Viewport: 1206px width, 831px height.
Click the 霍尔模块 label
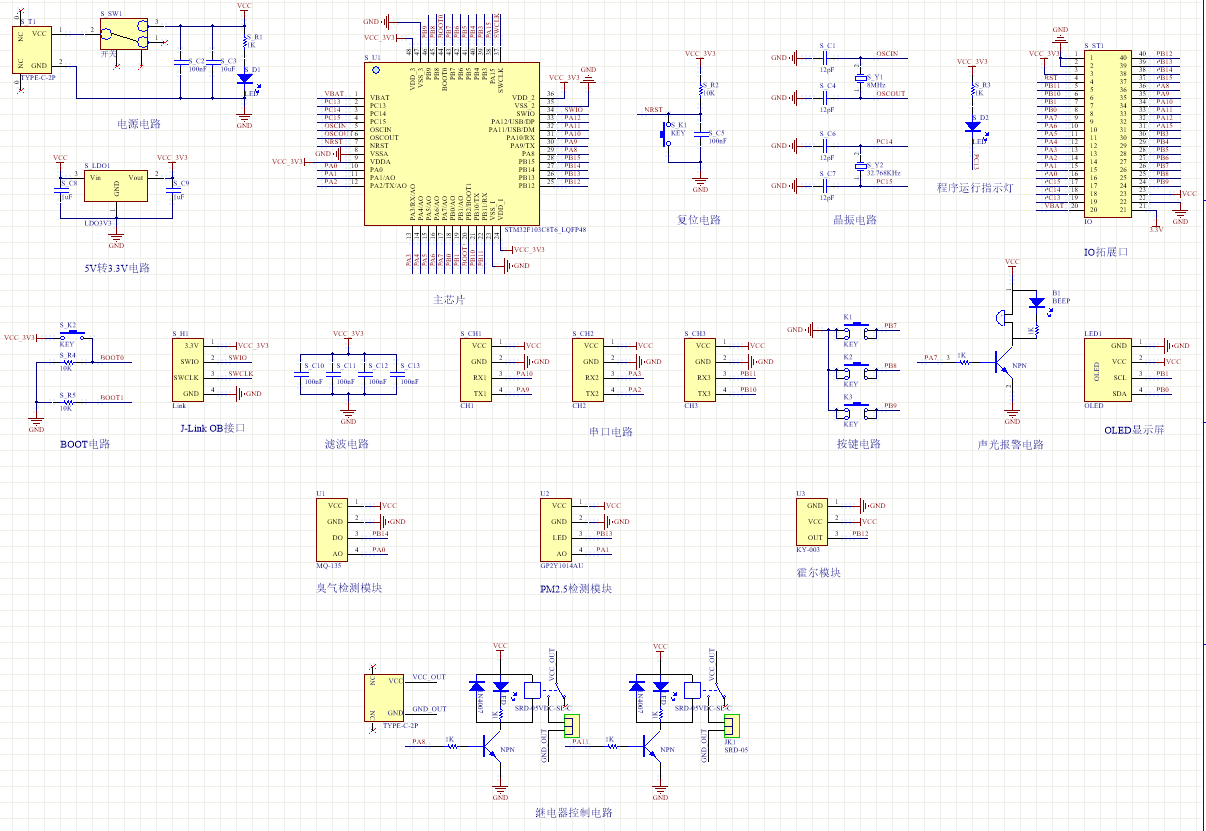(x=818, y=572)
